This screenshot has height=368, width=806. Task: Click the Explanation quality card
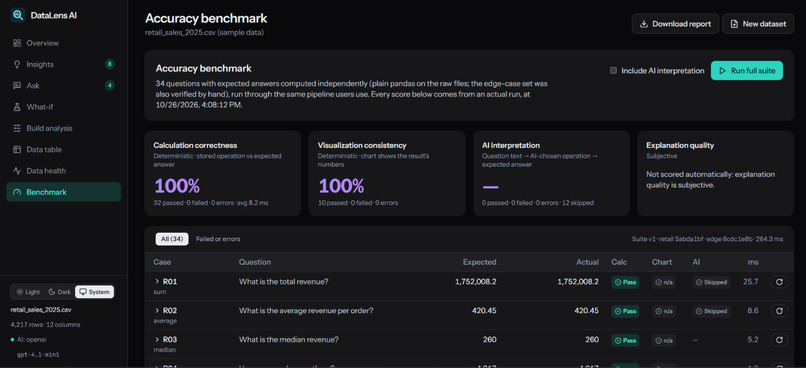click(716, 173)
